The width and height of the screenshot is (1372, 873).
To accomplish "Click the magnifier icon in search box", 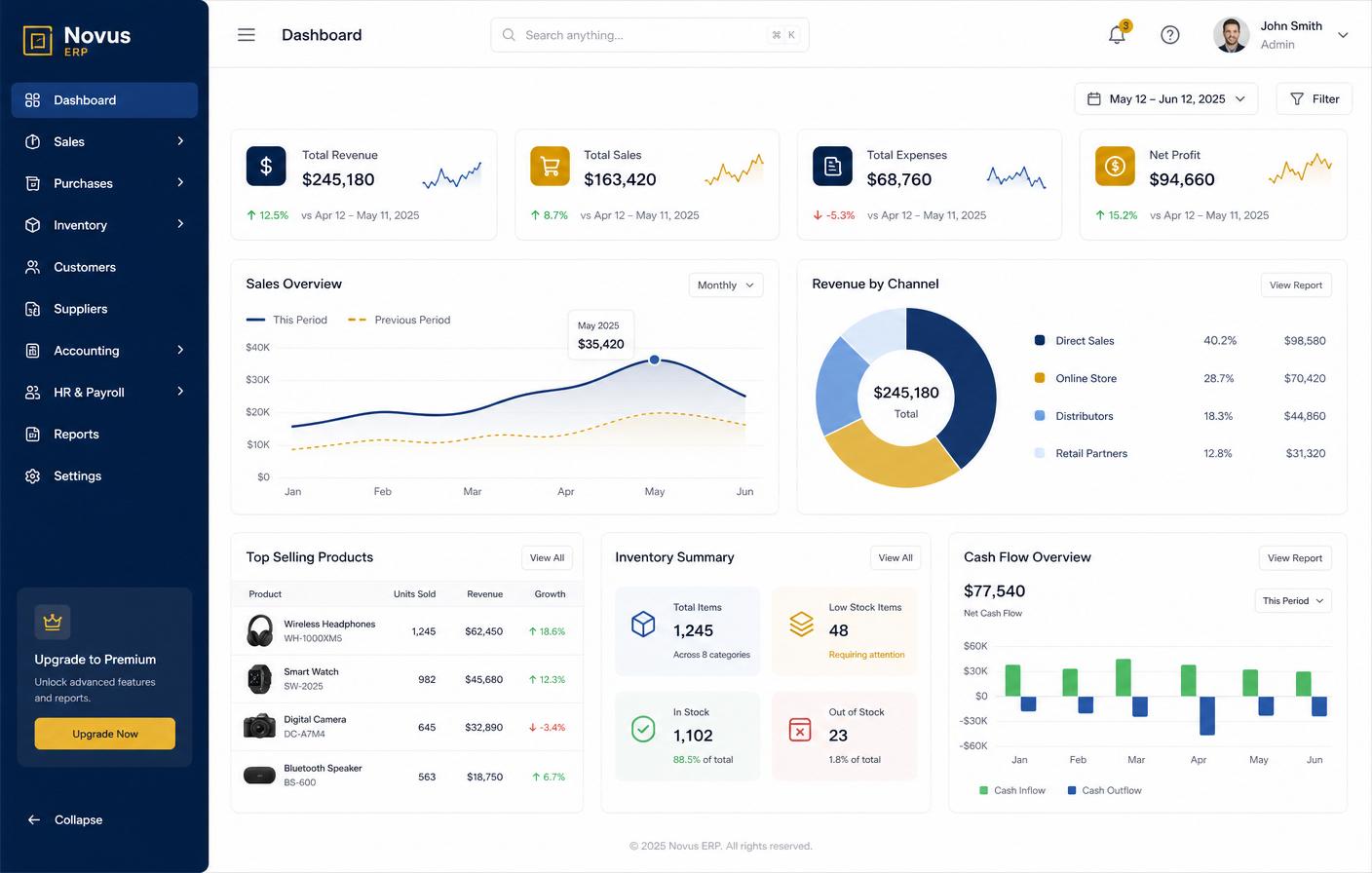I will [509, 35].
